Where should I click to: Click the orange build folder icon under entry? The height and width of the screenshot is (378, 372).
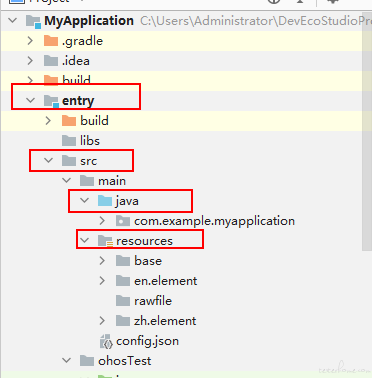pyautogui.click(x=69, y=121)
